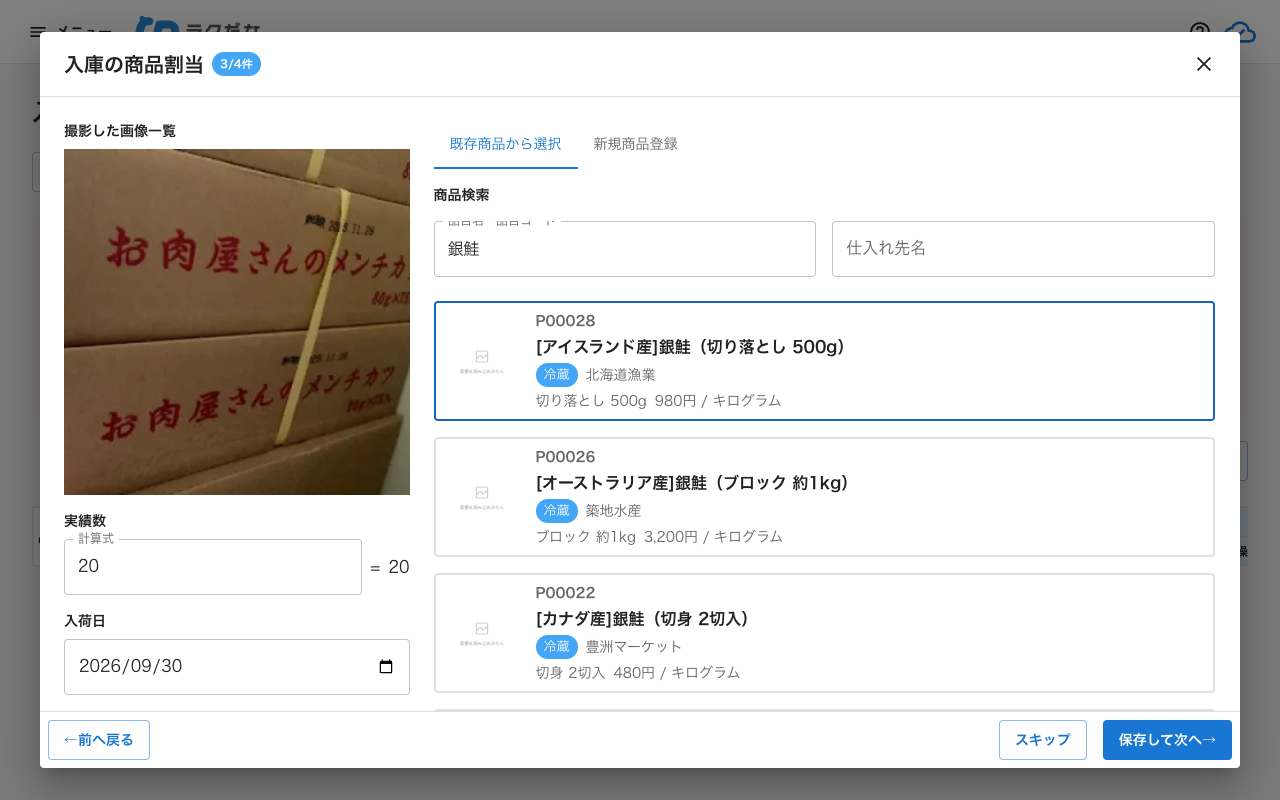Viewport: 1280px width, 800px height.
Task: Select product [オーストラリア産]銀鮭（ブロック 約1kg）
Action: pos(824,497)
